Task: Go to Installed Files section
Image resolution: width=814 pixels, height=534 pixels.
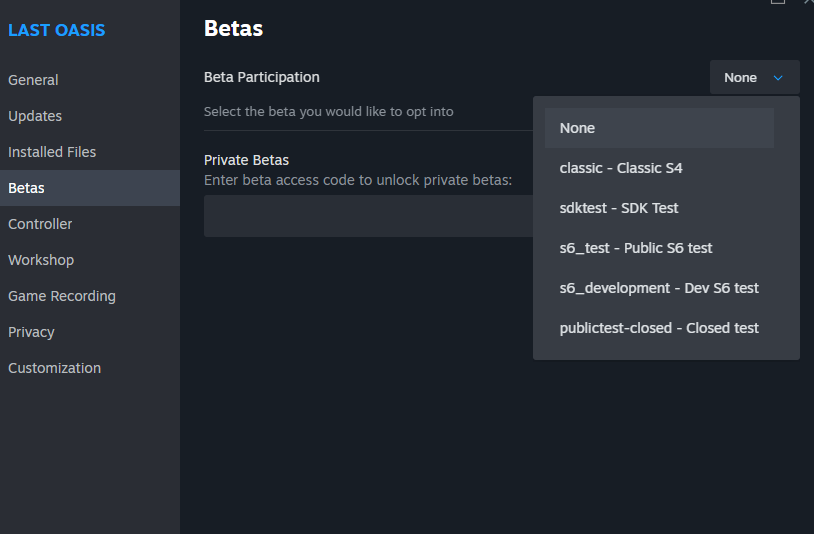Action: click(90, 152)
